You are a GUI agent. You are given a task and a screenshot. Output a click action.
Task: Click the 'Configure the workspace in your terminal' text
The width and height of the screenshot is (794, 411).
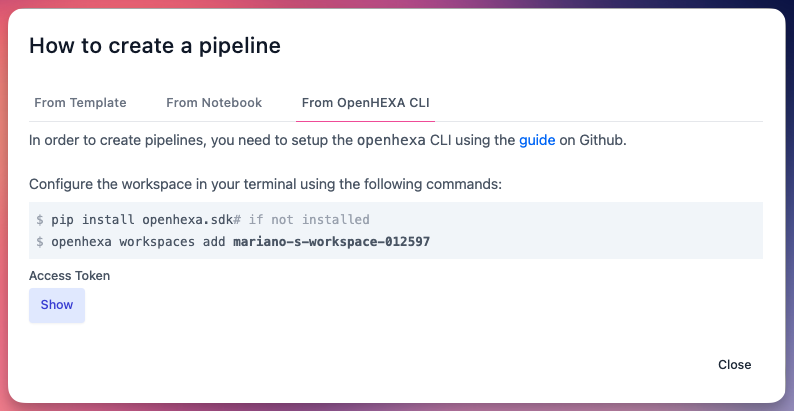click(265, 184)
